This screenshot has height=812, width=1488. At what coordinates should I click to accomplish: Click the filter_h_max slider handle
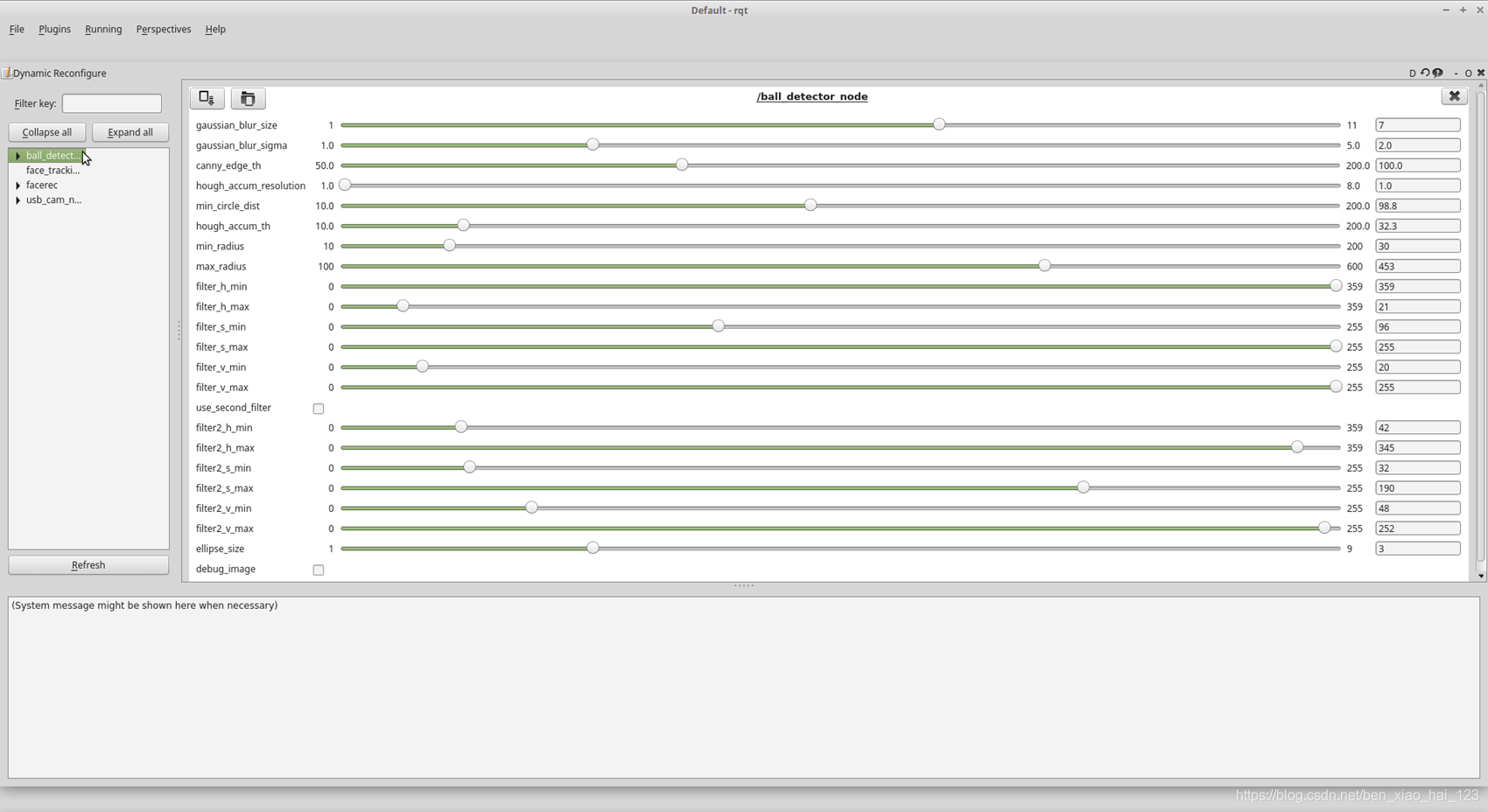click(403, 306)
